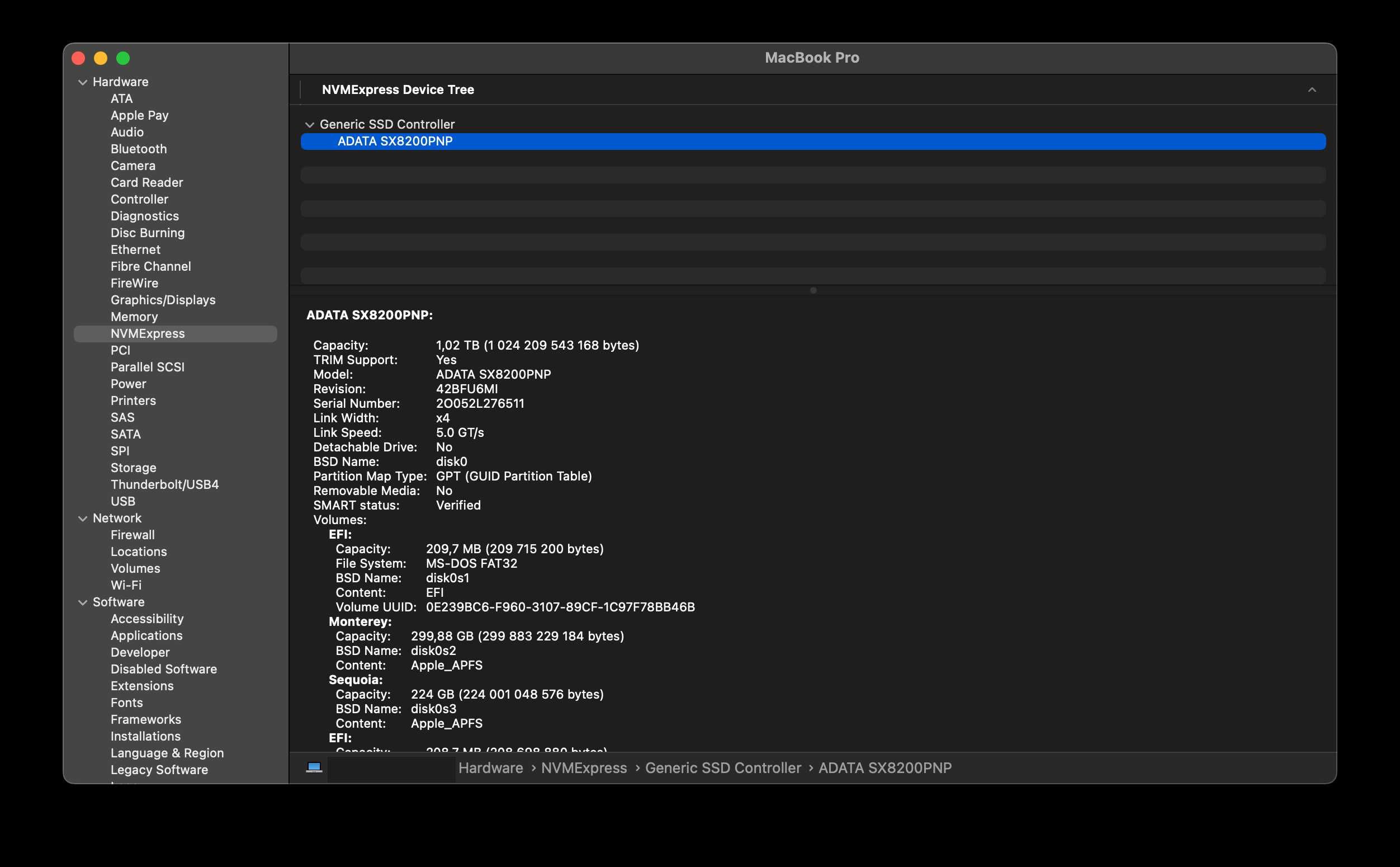
Task: Show Ethernet hardware info
Action: pyautogui.click(x=135, y=249)
